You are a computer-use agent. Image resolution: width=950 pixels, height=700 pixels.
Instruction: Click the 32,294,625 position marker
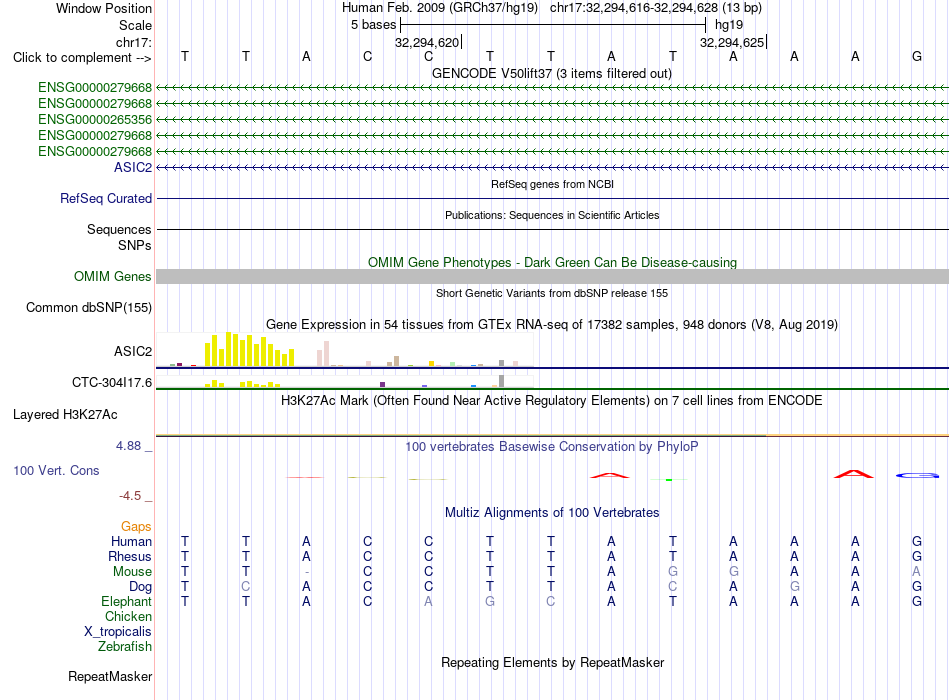coord(732,42)
